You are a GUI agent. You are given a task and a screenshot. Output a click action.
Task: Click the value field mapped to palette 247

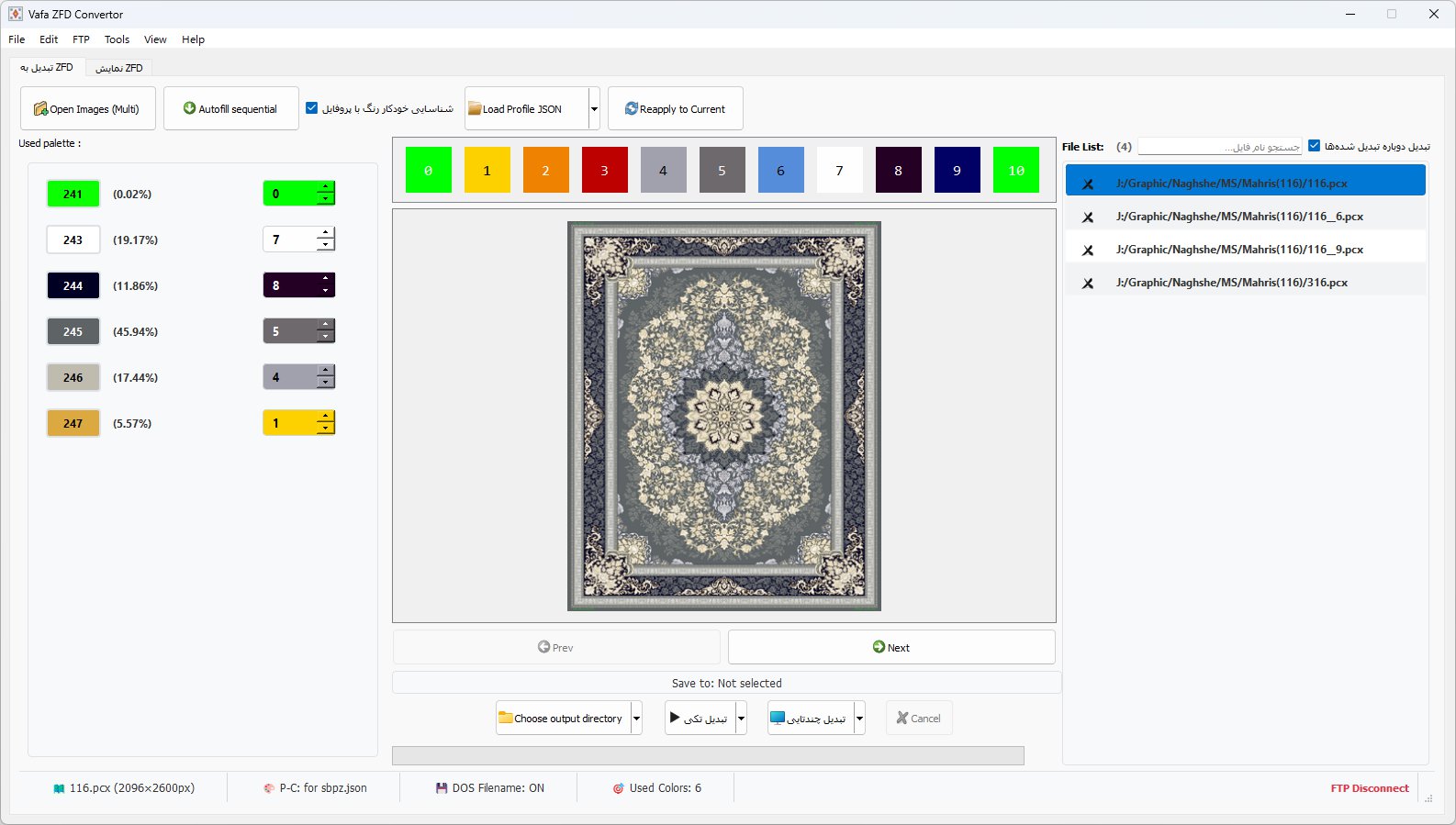[290, 423]
